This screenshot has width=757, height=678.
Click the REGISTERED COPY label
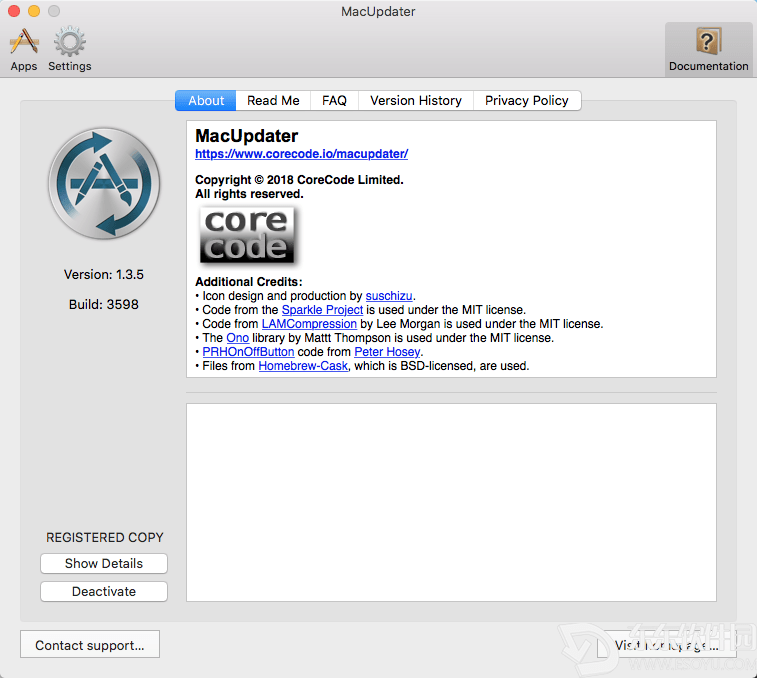point(105,537)
